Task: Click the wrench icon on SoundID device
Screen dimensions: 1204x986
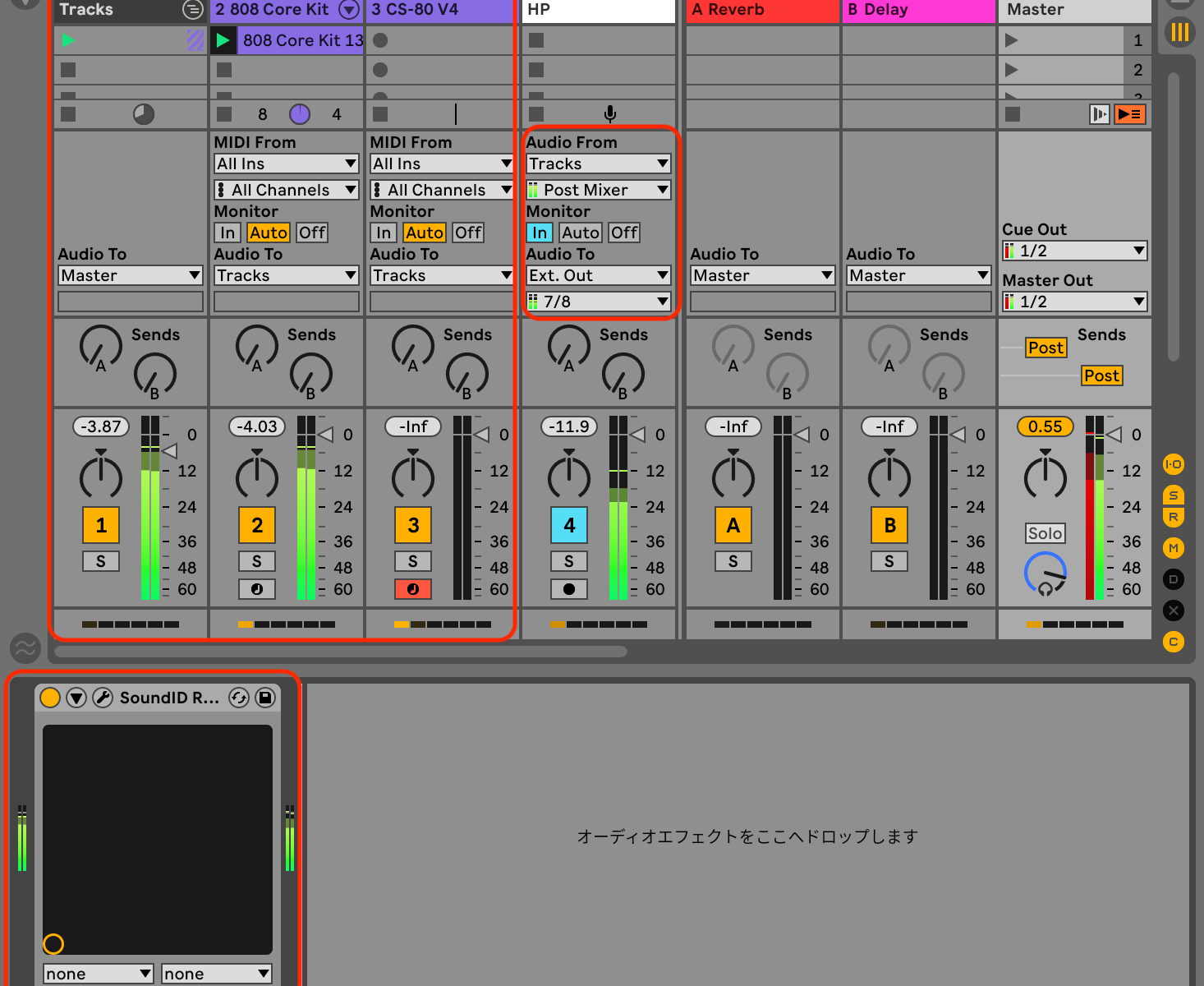Action: pyautogui.click(x=103, y=698)
